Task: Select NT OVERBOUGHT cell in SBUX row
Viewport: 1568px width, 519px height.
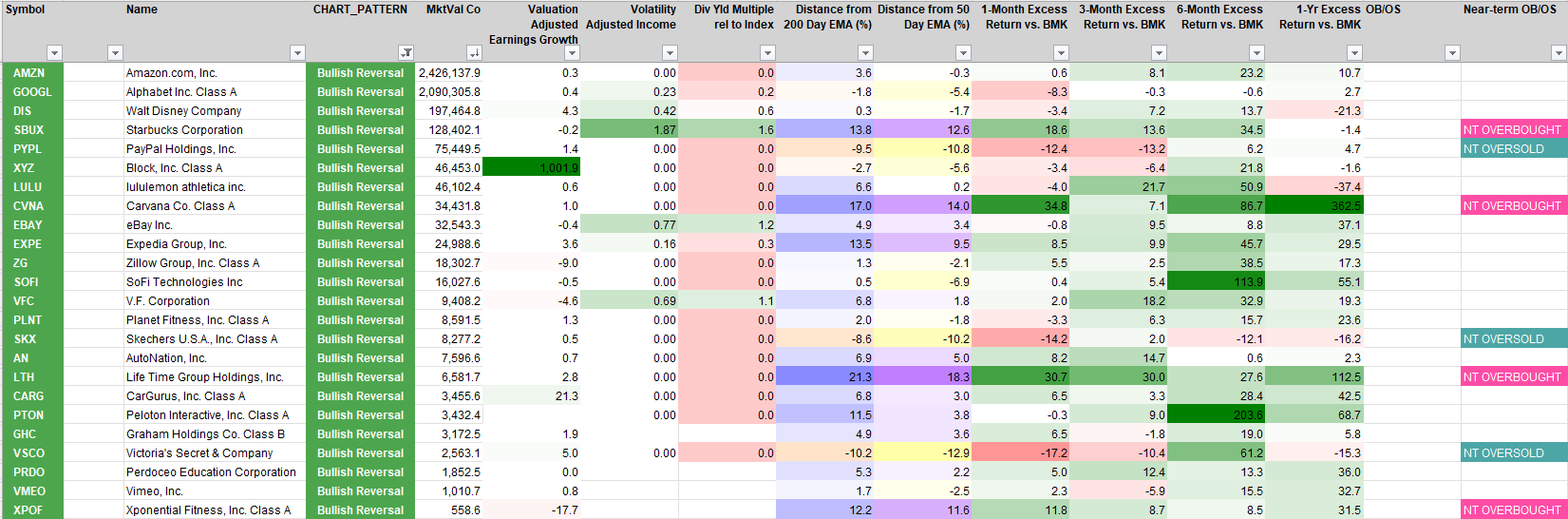Action: point(1514,130)
